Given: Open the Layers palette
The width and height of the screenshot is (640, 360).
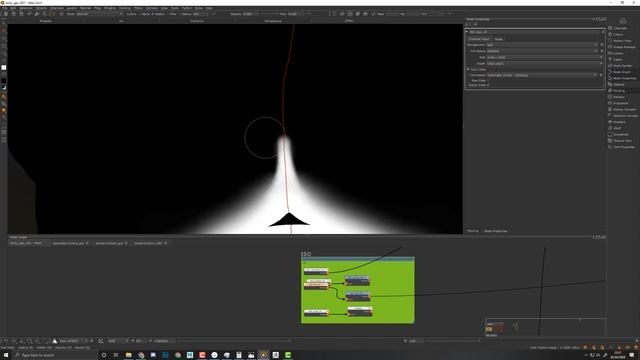Looking at the screenshot, I should (x=618, y=53).
